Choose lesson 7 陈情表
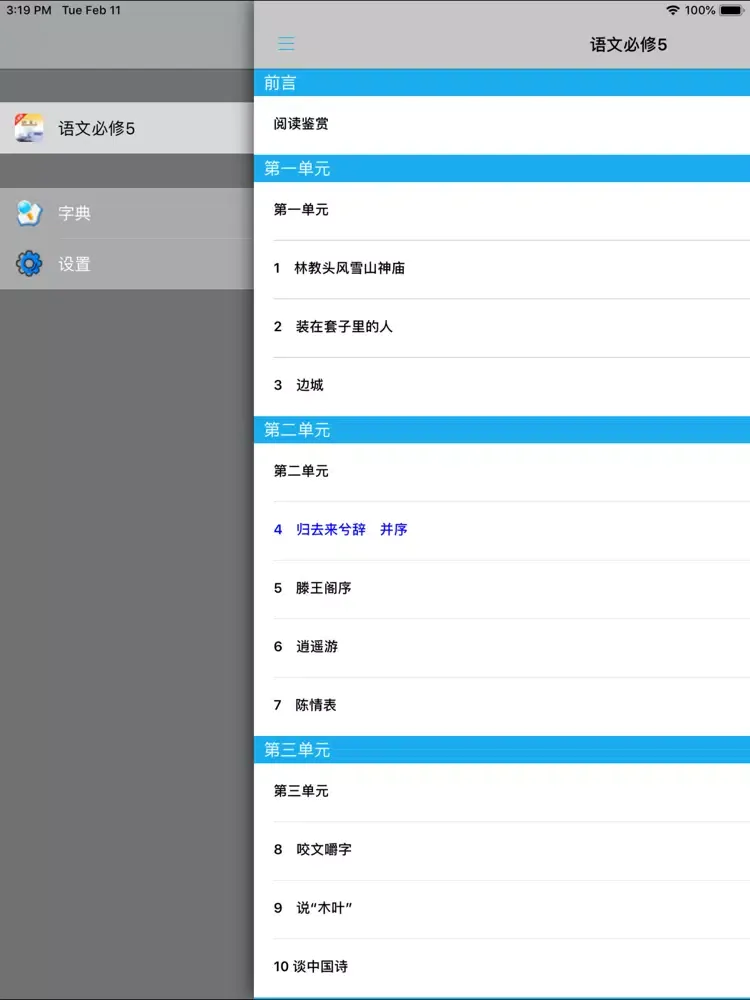750x1000 pixels. 306,705
